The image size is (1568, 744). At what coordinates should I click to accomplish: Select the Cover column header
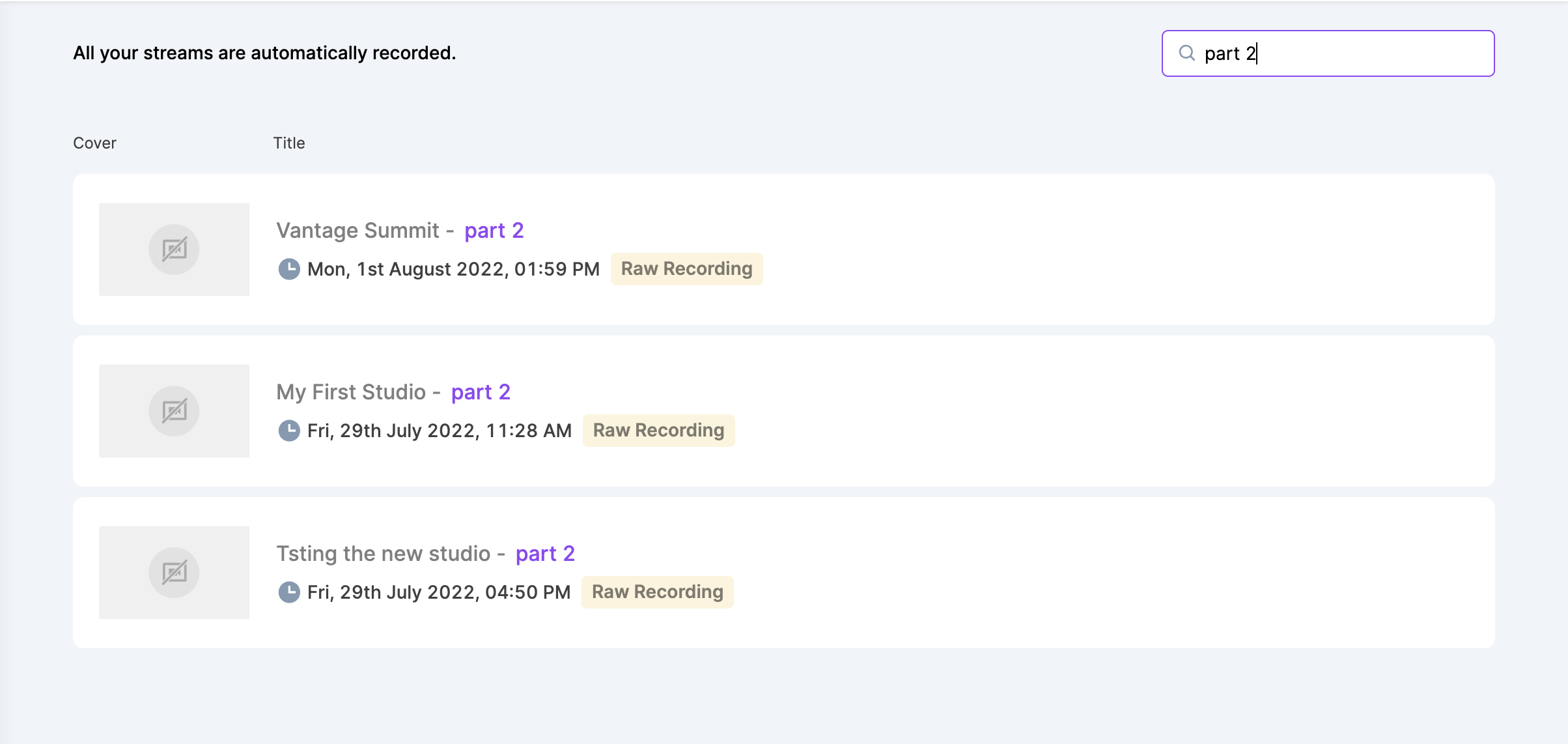tap(94, 143)
